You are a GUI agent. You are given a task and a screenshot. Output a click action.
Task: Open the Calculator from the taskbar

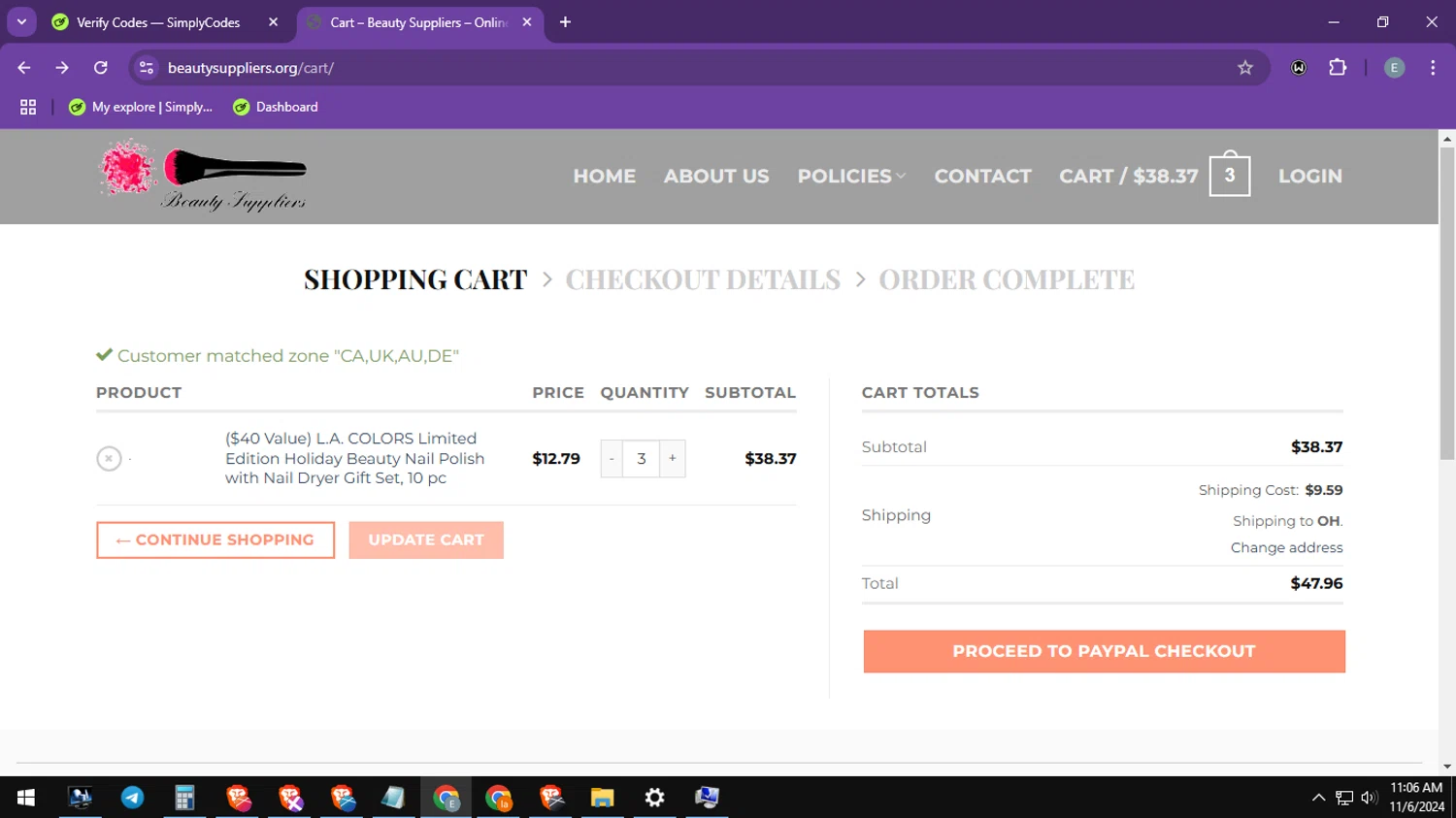pos(184,798)
